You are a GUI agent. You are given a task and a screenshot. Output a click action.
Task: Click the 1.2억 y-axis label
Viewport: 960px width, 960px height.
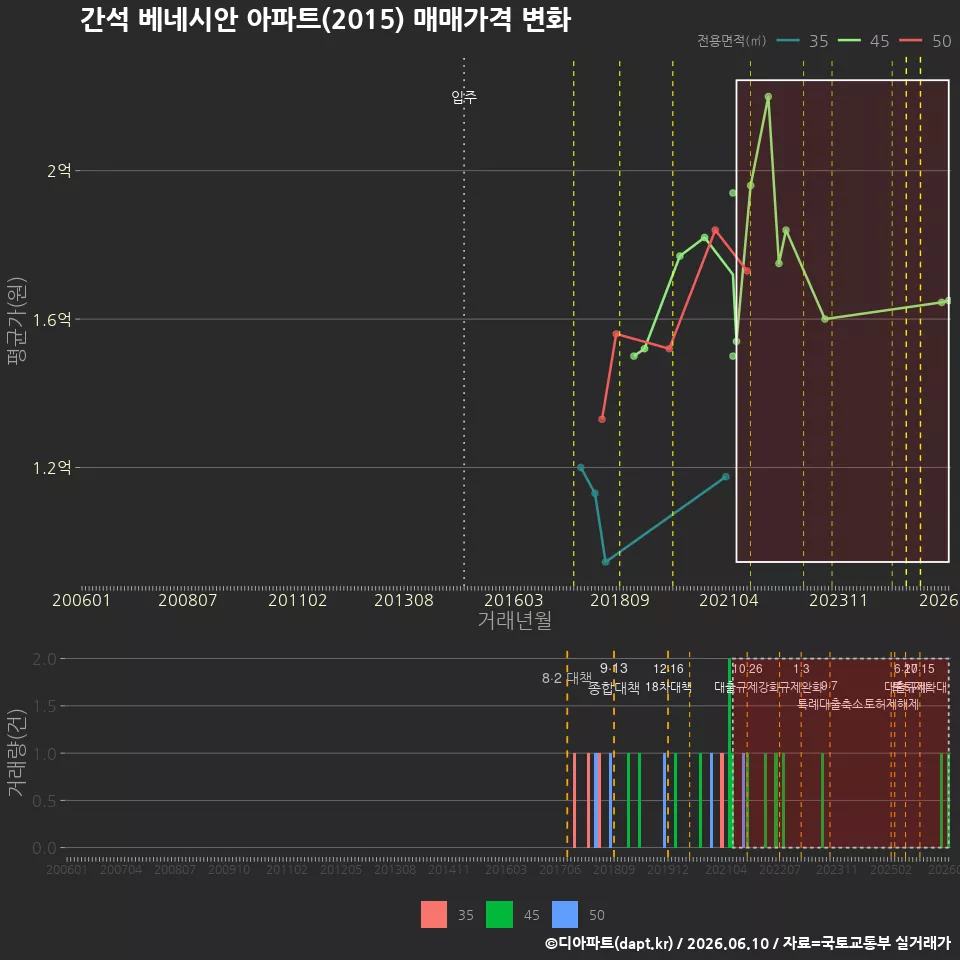(52, 468)
